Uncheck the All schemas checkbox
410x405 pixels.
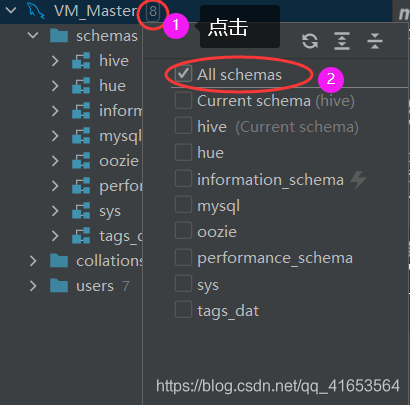coord(183,74)
